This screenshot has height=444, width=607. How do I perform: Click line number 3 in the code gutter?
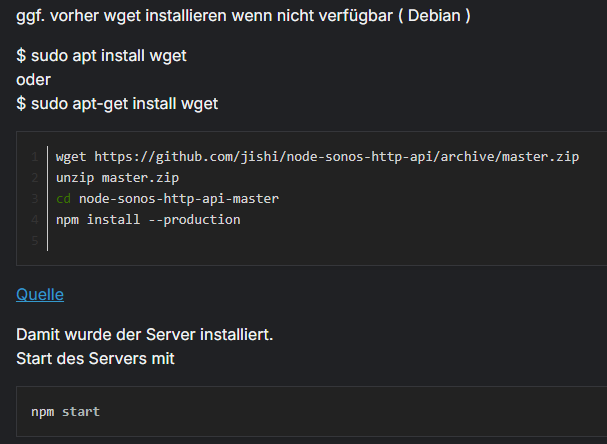pyautogui.click(x=34, y=198)
